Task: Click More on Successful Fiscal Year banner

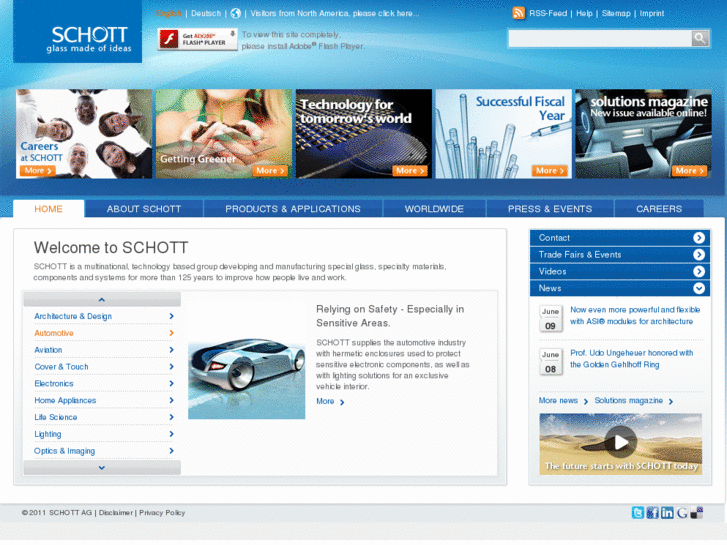Action: coord(549,171)
